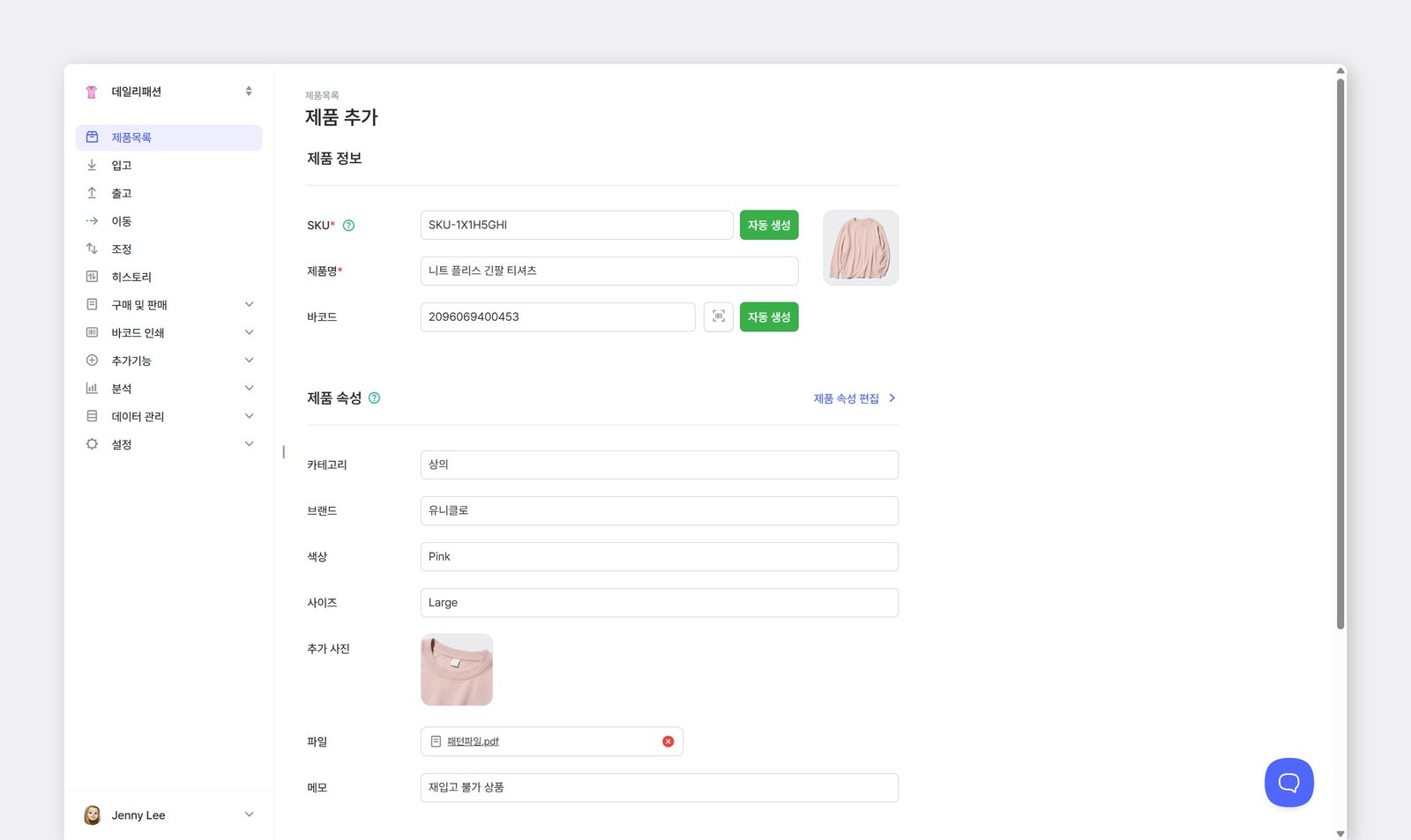Open the chat support bubble icon
Image resolution: width=1411 pixels, height=840 pixels.
click(x=1289, y=783)
